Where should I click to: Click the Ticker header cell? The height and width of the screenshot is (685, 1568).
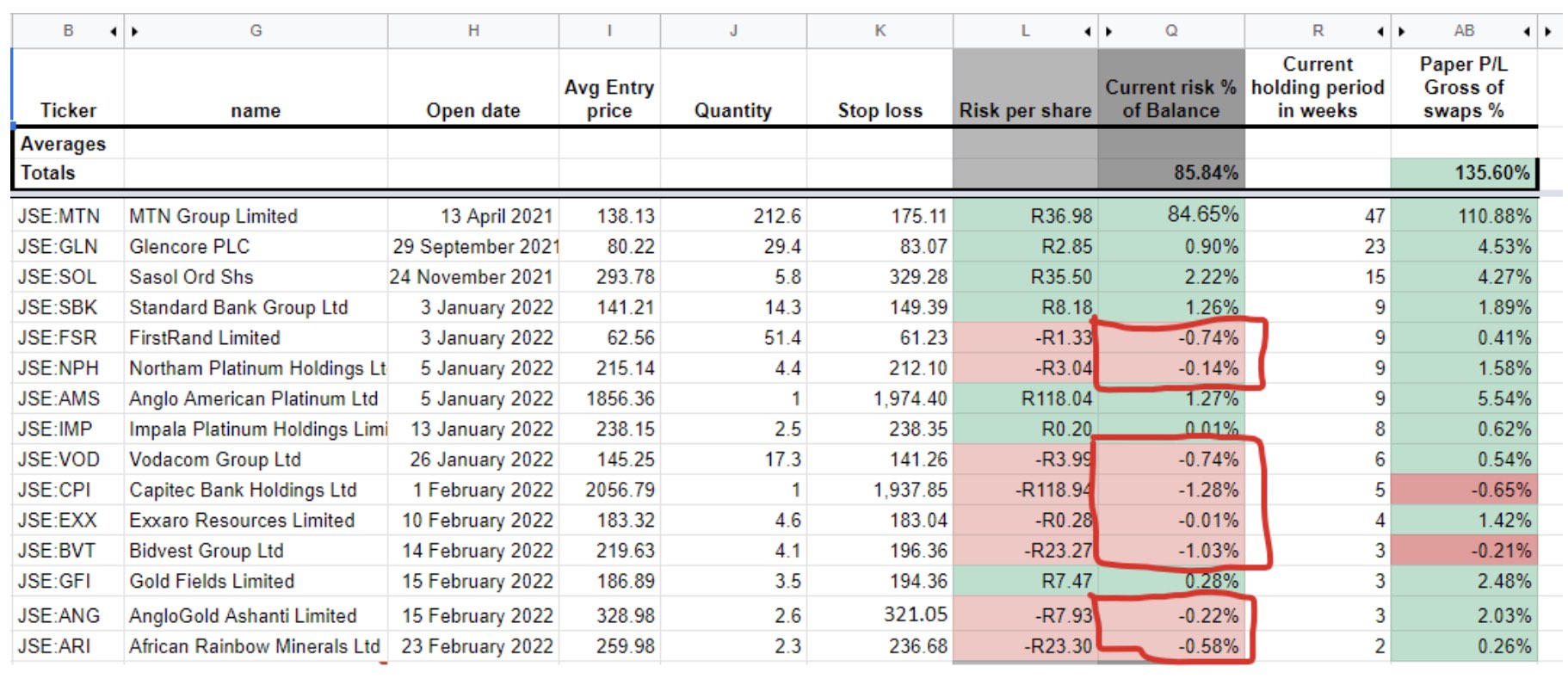[68, 88]
